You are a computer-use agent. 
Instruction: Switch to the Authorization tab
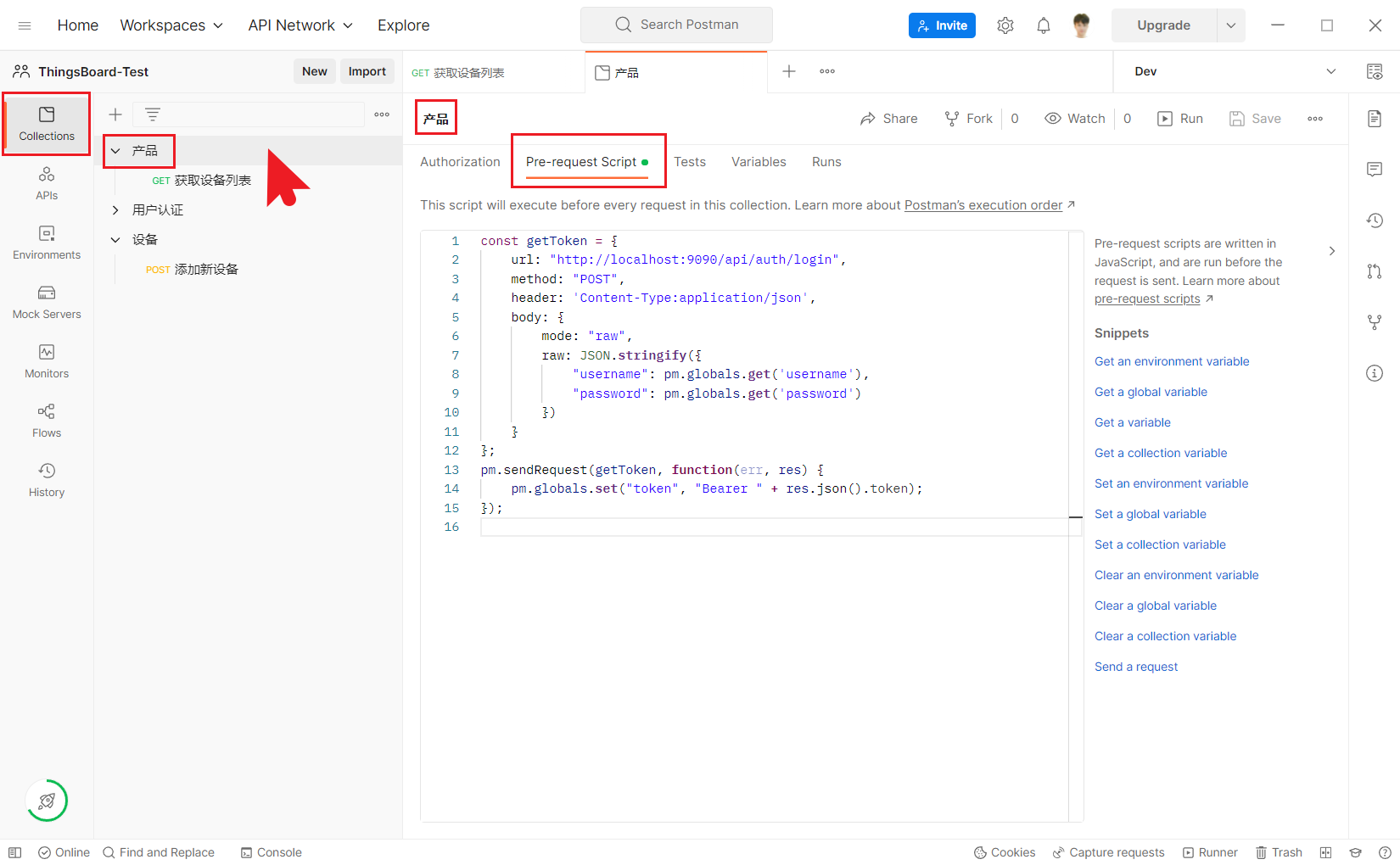460,162
